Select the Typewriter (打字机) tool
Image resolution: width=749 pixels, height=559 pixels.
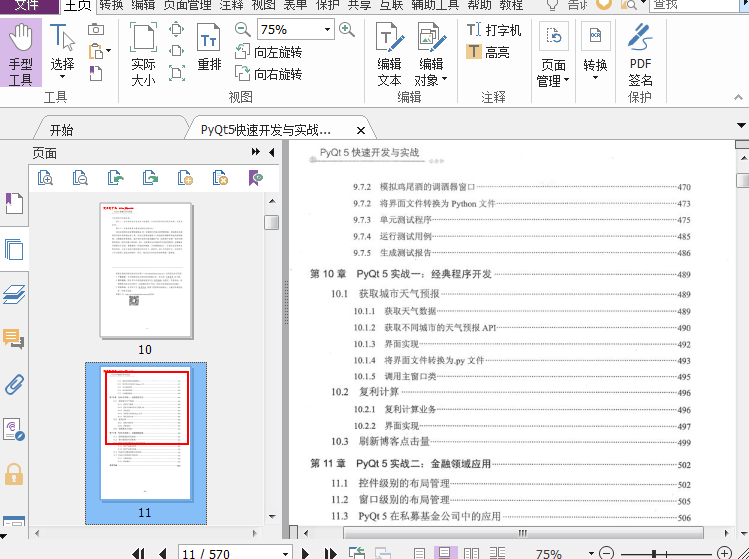[493, 30]
